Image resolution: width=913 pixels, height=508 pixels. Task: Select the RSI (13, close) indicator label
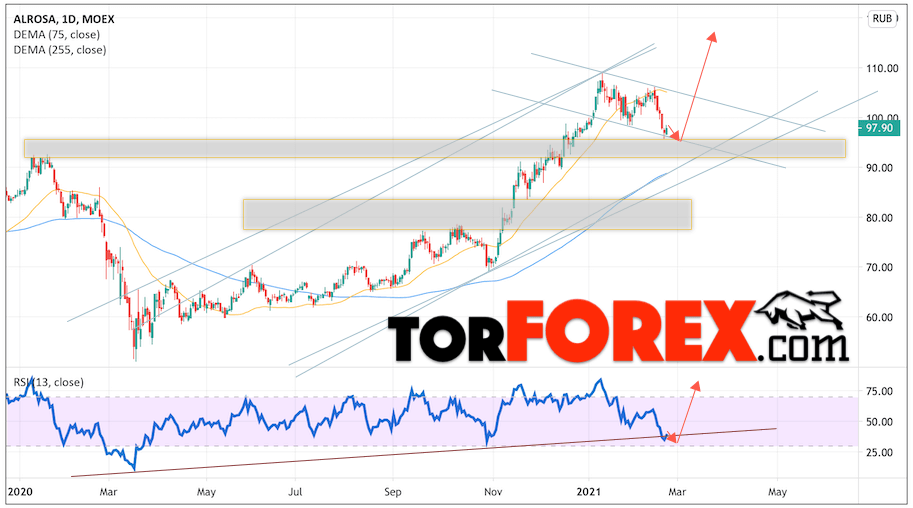49,382
